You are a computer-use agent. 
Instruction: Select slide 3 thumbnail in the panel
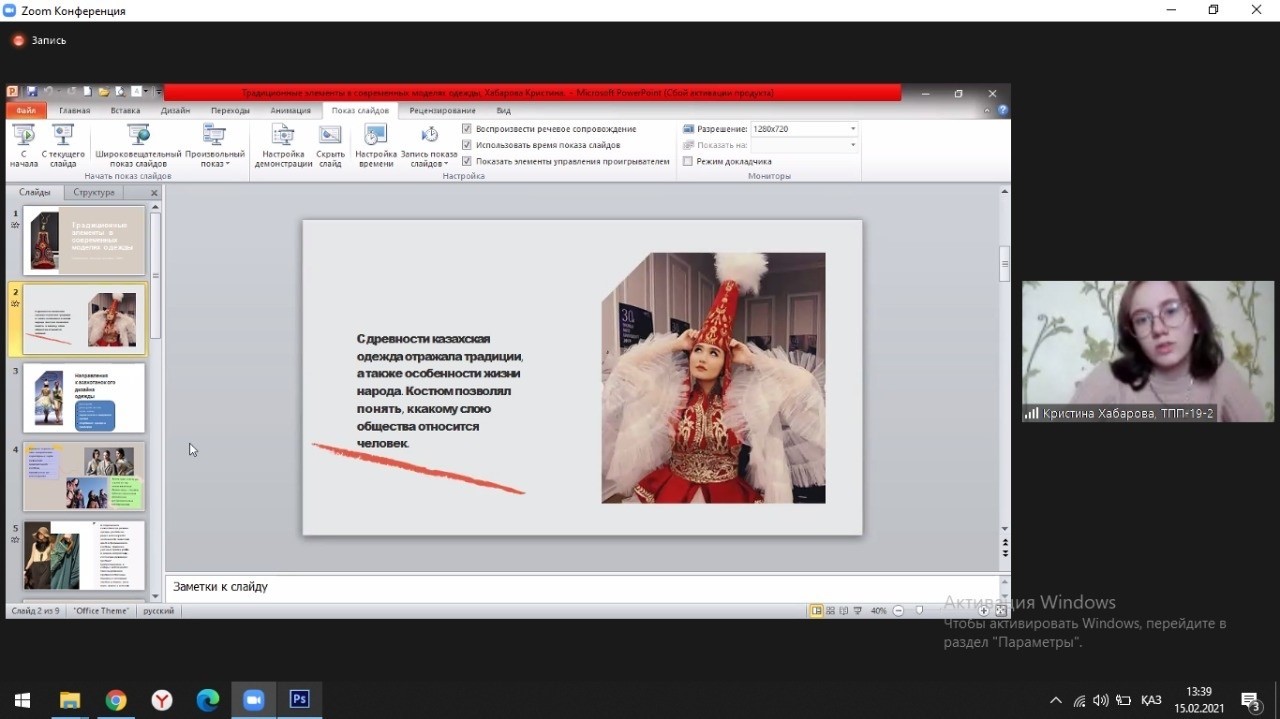(x=84, y=398)
